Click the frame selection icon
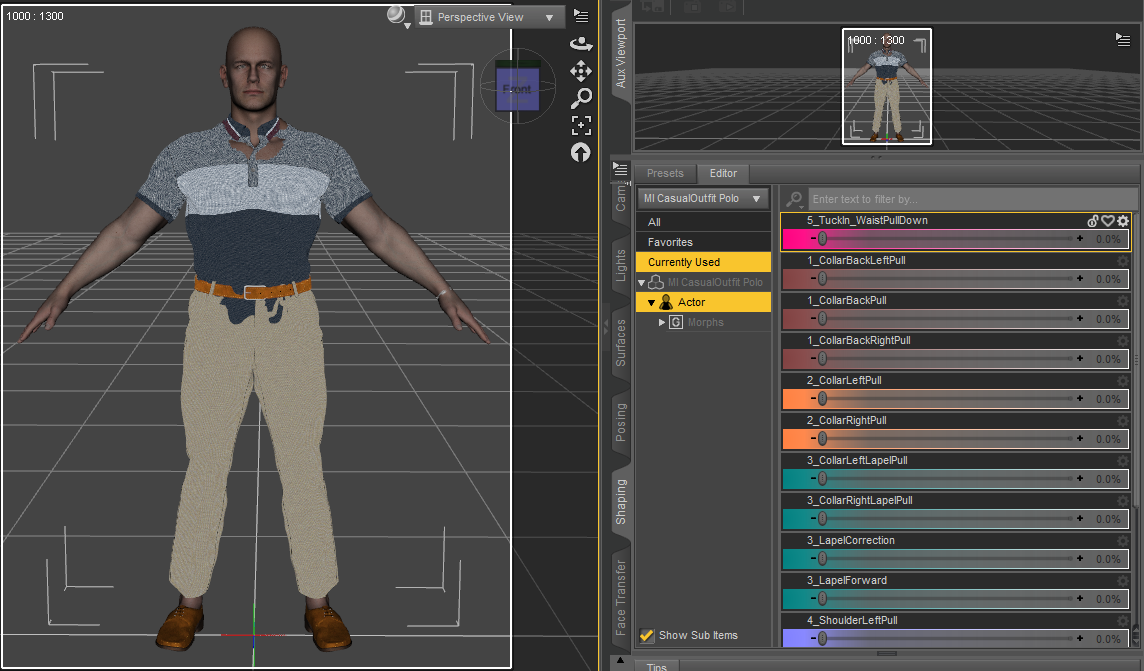 coord(581,125)
